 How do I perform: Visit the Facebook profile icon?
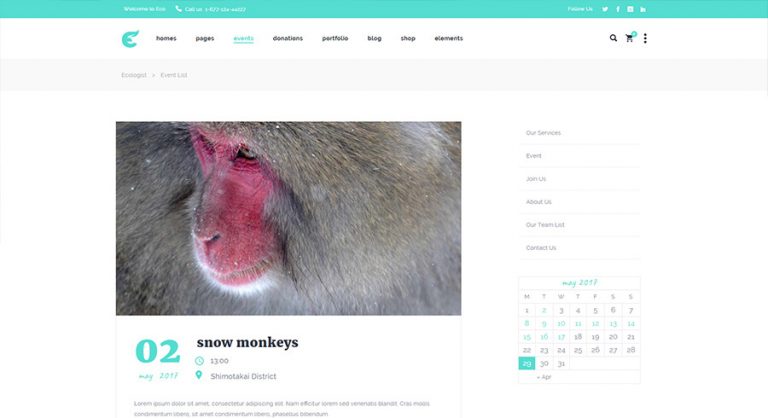[618, 9]
